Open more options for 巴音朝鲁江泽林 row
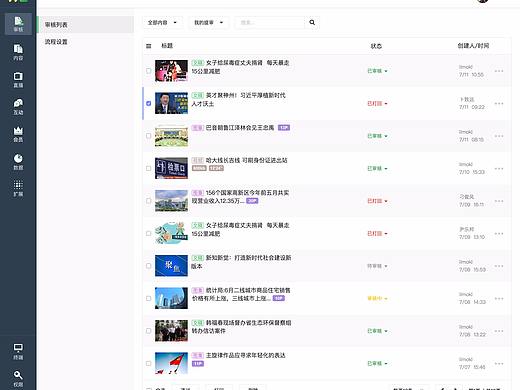520x390 pixels. (499, 136)
